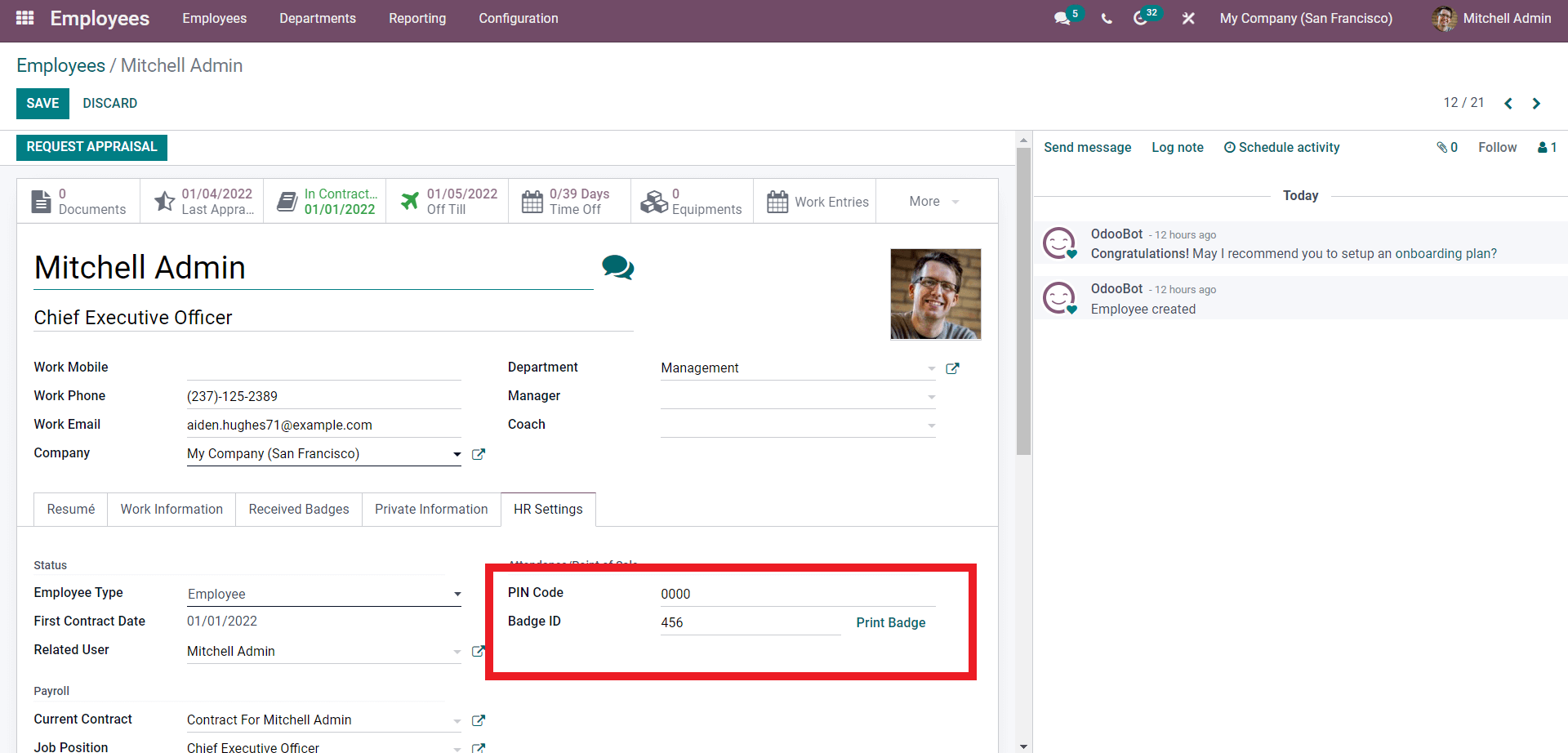Click the Badge ID input field
The height and width of the screenshot is (753, 1568).
coord(751,622)
